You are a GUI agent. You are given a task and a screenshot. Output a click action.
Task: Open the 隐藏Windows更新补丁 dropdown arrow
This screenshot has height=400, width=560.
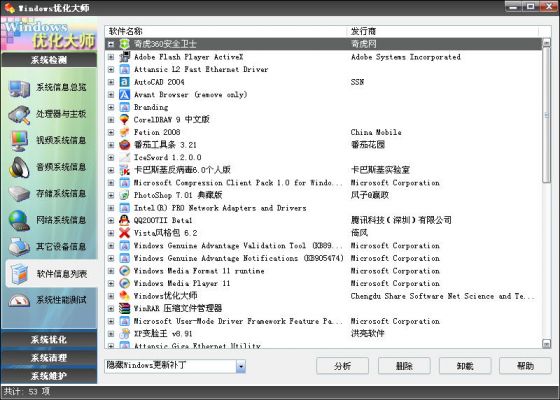[241, 366]
